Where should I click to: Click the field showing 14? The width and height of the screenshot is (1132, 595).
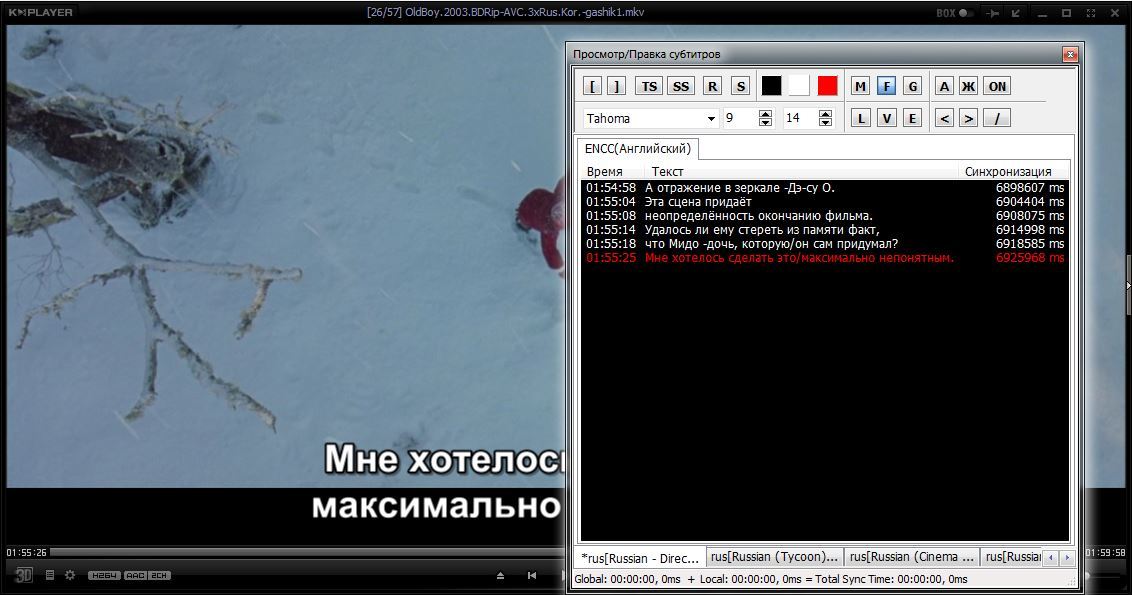(801, 118)
